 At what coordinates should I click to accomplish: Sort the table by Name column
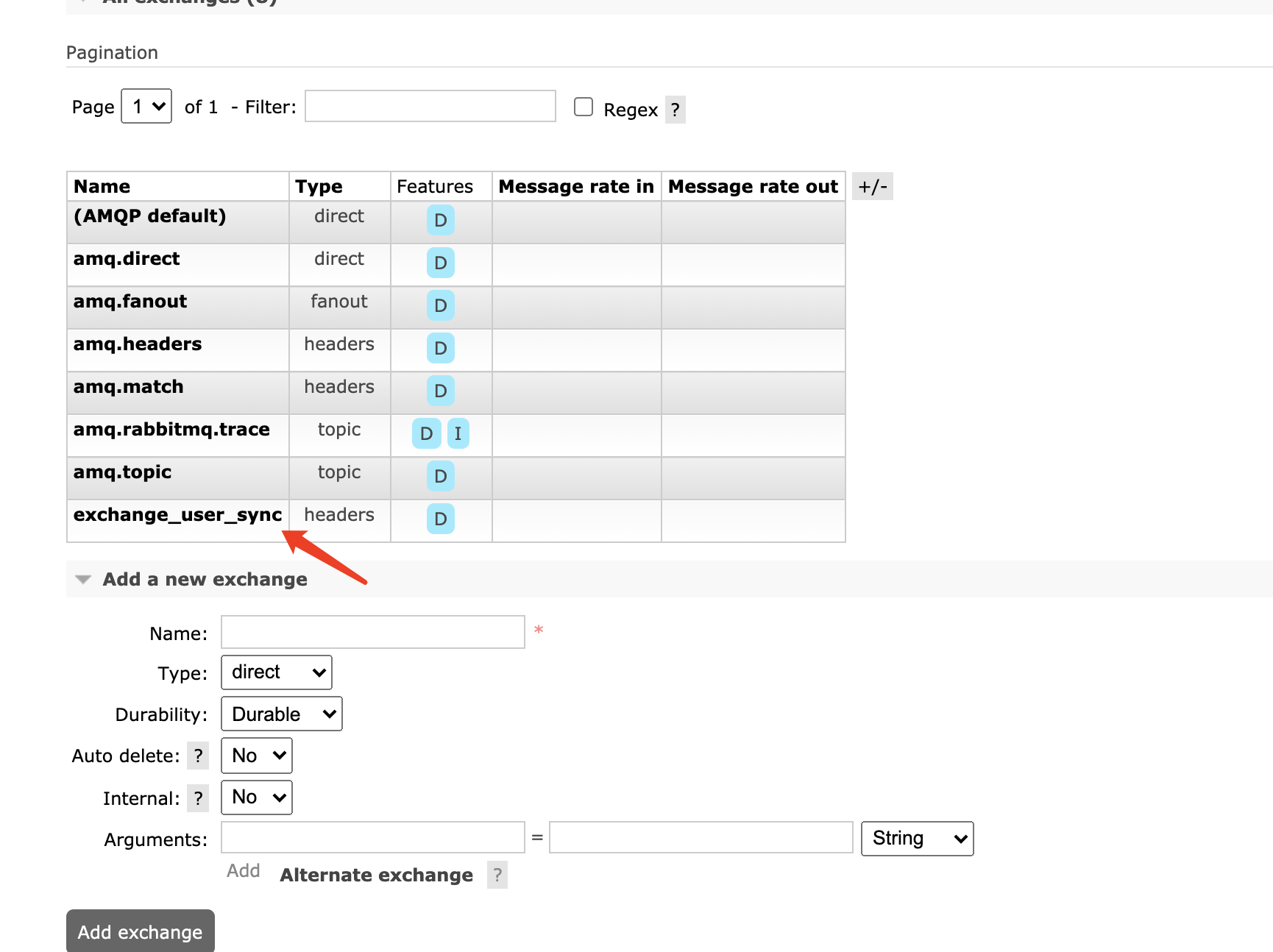pos(102,186)
